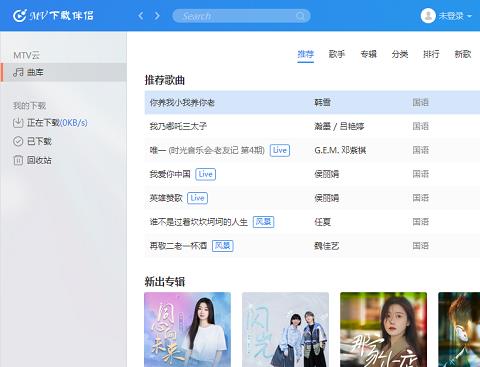Screen dimensions: 480x367
Task: Select song 谁不是过着坎坎坷坷的人生
Action: [199, 222]
